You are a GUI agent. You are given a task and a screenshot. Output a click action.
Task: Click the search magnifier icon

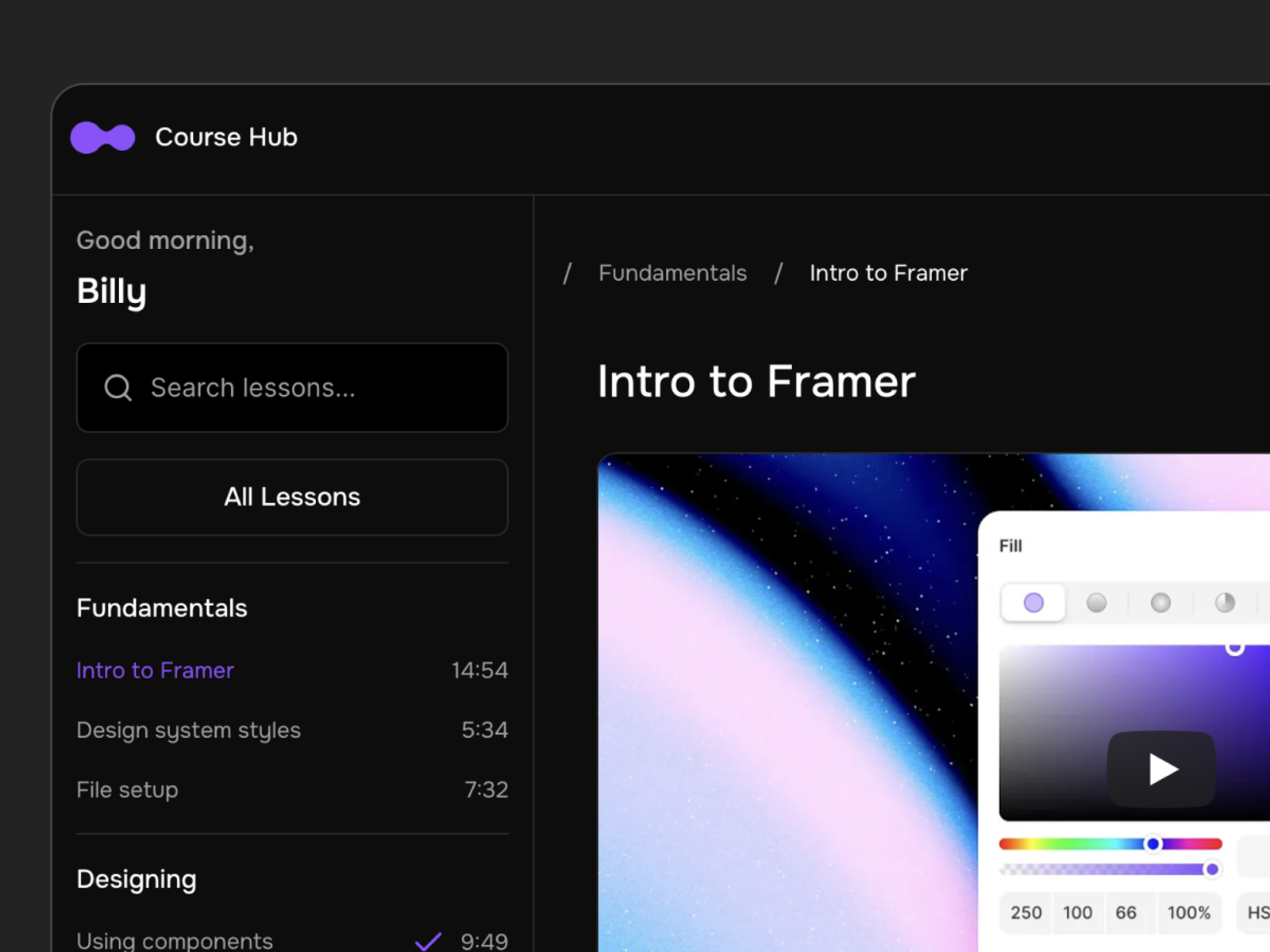[x=117, y=387]
